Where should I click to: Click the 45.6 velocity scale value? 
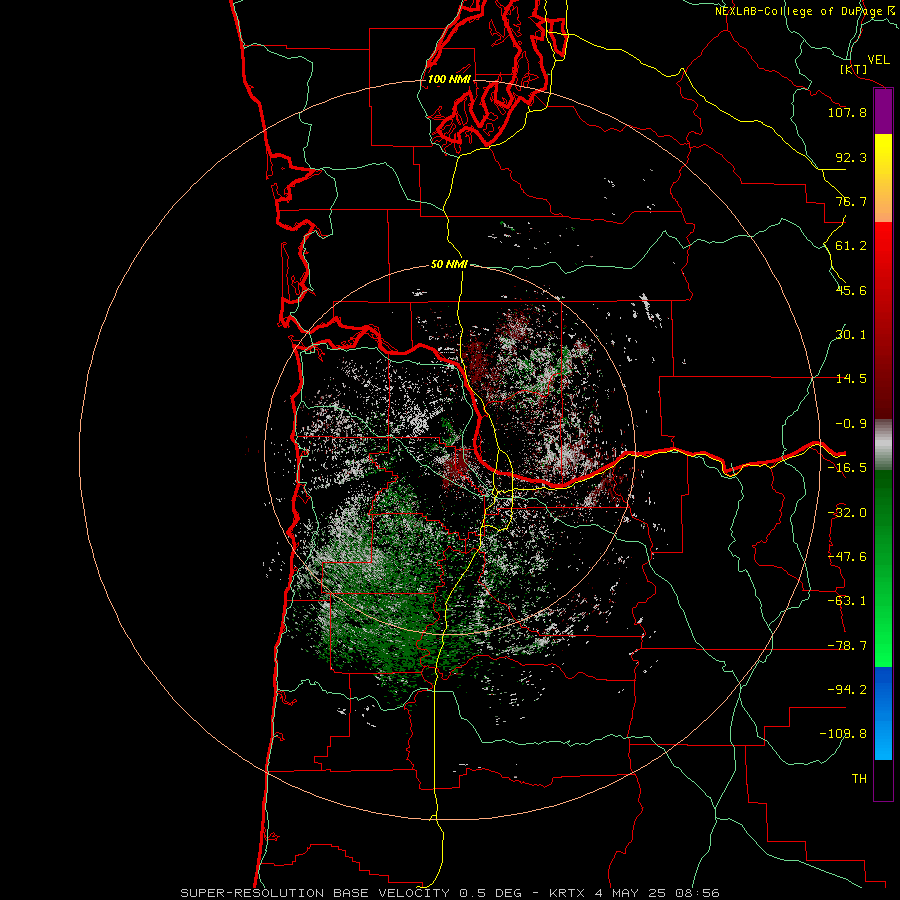851,290
